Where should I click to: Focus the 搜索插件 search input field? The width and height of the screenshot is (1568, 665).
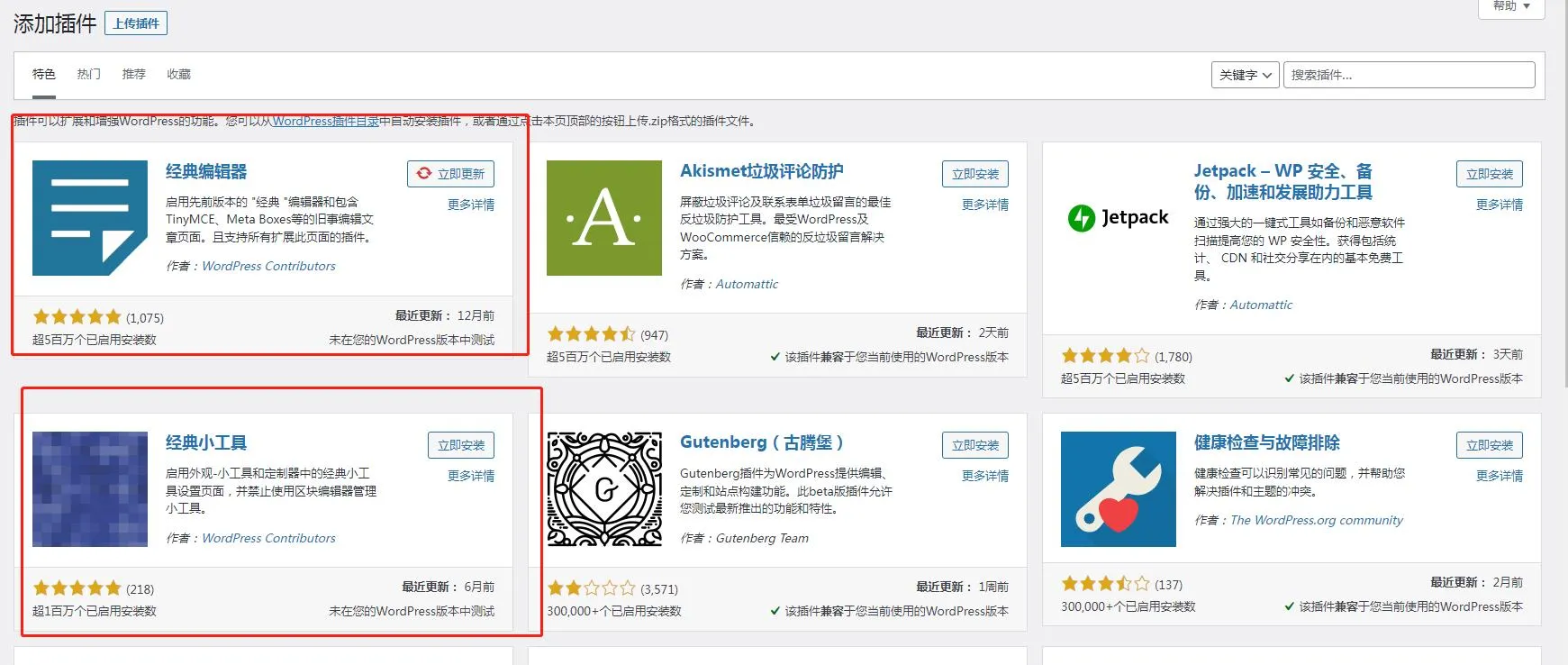1409,75
